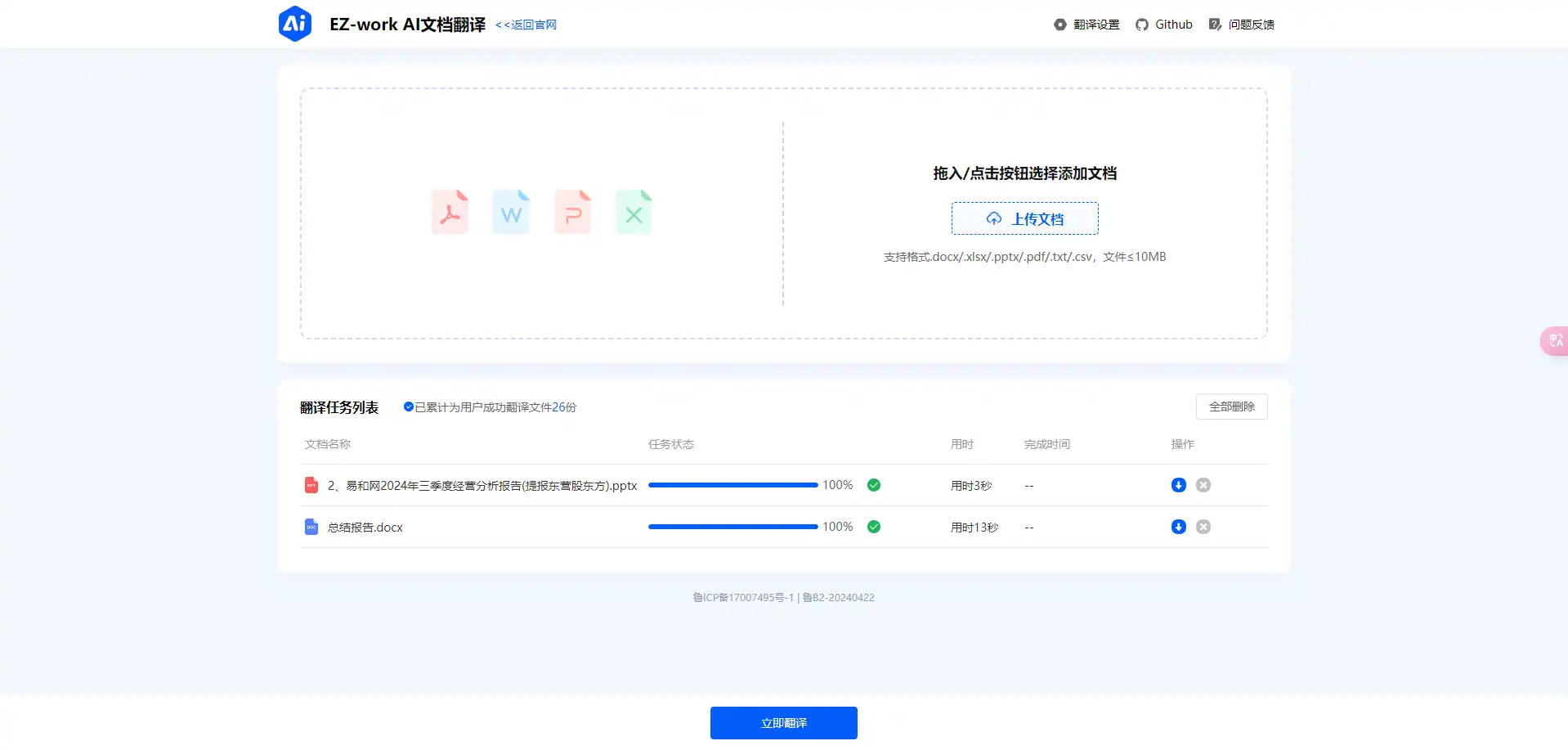The width and height of the screenshot is (1568, 750).
Task: Click the pink floating translate widget
Action: [1554, 340]
